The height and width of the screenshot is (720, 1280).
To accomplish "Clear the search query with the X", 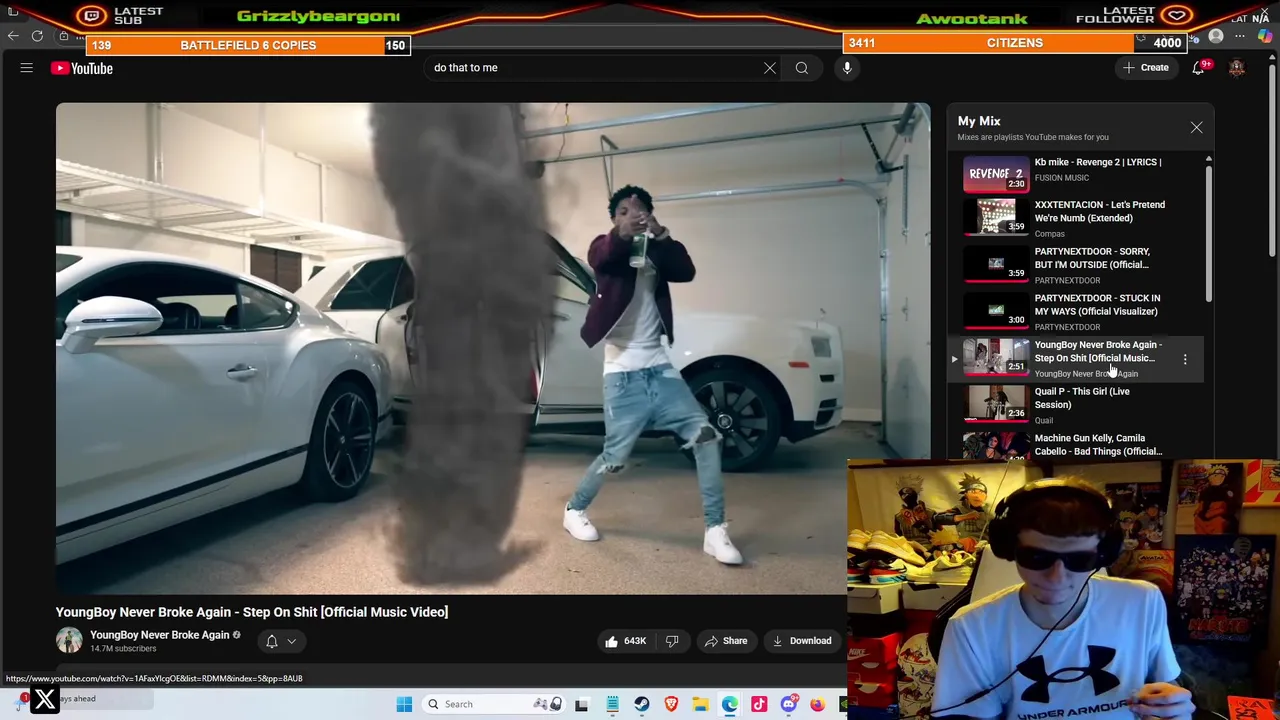I will coord(770,68).
